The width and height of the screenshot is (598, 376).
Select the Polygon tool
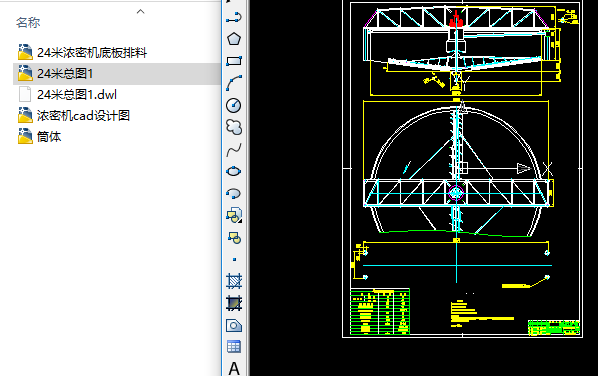pos(234,39)
